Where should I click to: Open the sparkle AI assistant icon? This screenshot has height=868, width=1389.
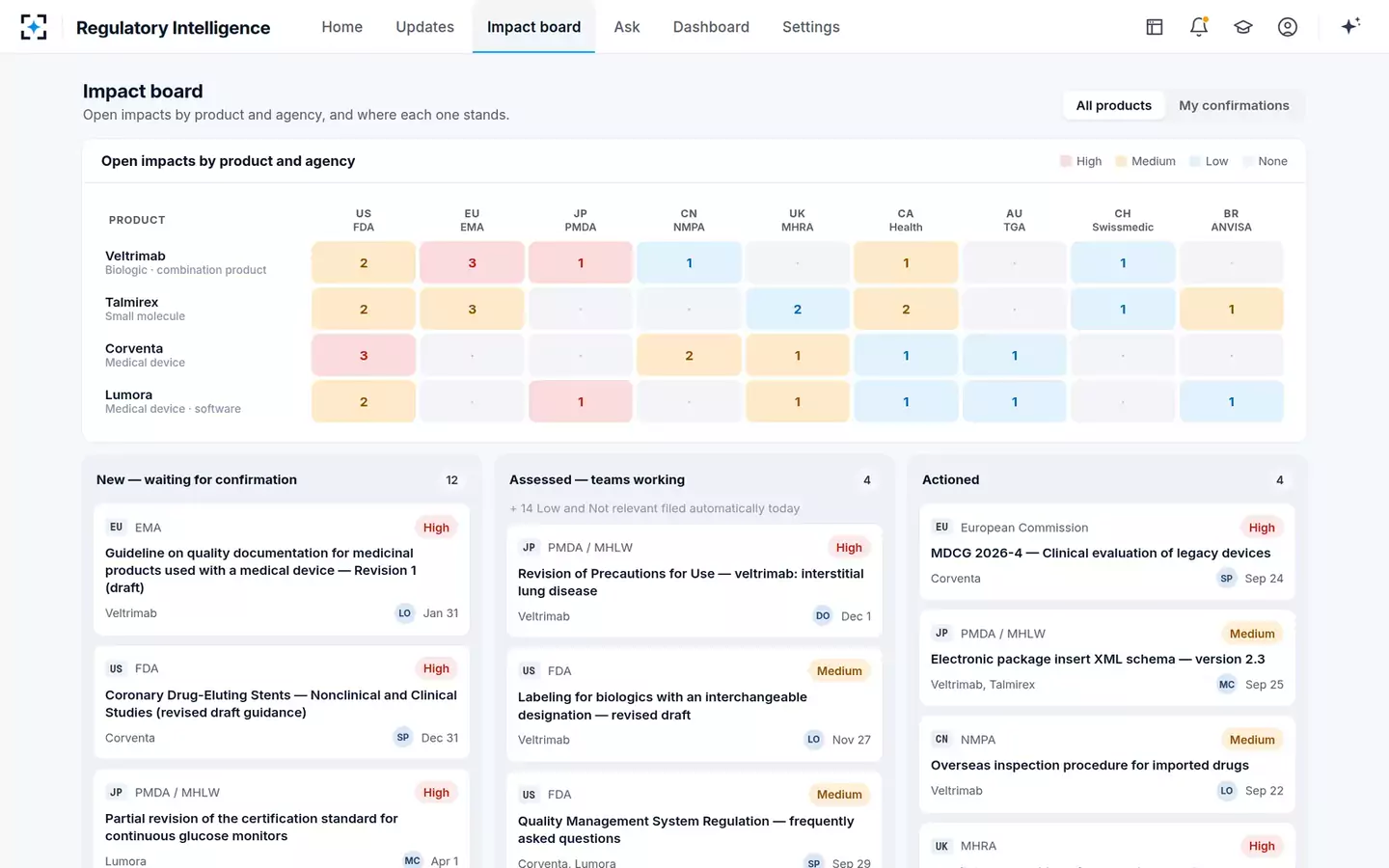tap(1350, 26)
